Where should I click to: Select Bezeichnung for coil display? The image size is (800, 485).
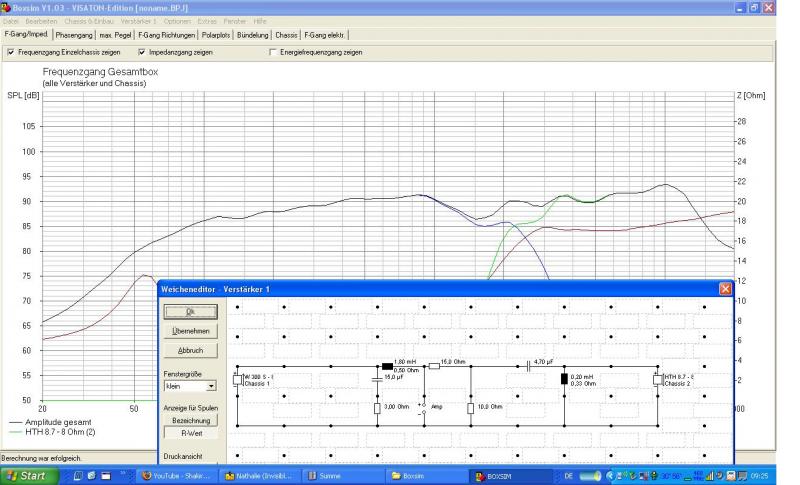click(x=190, y=421)
